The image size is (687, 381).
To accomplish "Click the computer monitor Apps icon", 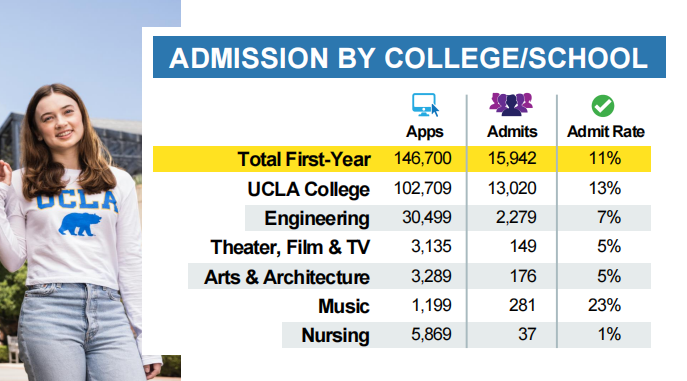I will (425, 105).
